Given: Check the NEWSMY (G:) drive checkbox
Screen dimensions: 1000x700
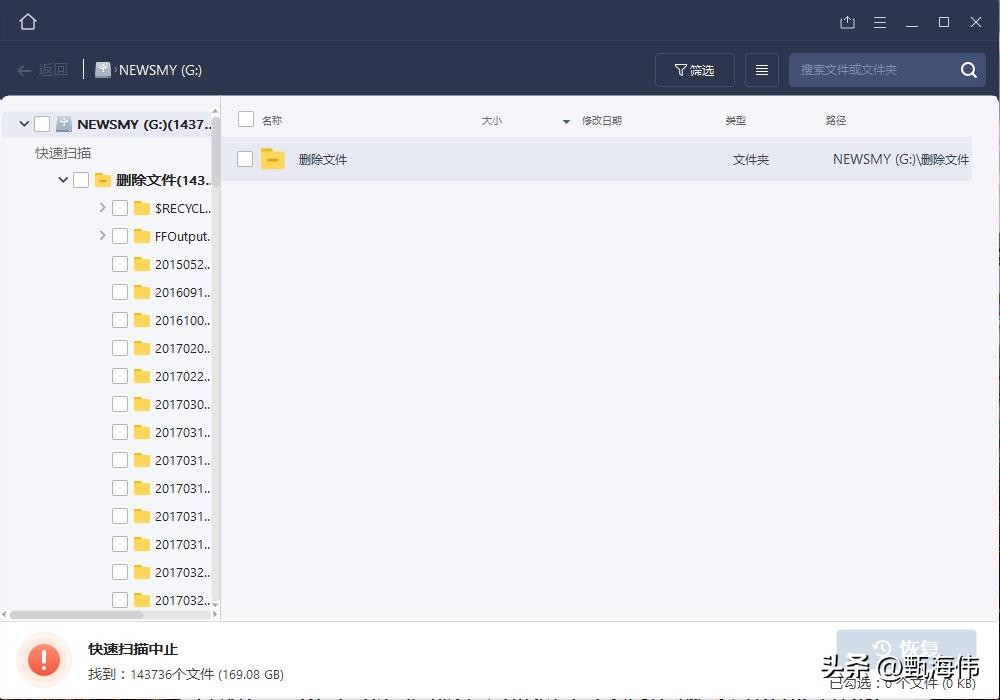Looking at the screenshot, I should tap(41, 124).
